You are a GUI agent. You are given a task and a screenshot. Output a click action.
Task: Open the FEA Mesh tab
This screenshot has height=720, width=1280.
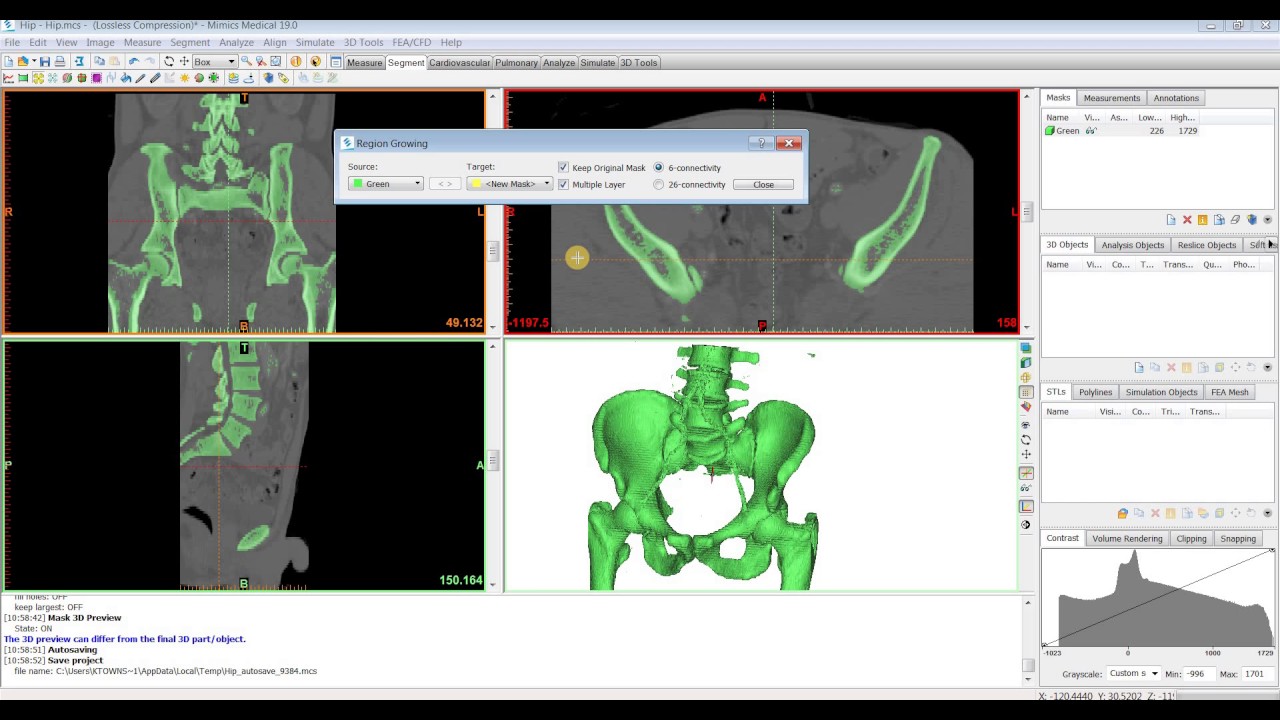click(1229, 392)
